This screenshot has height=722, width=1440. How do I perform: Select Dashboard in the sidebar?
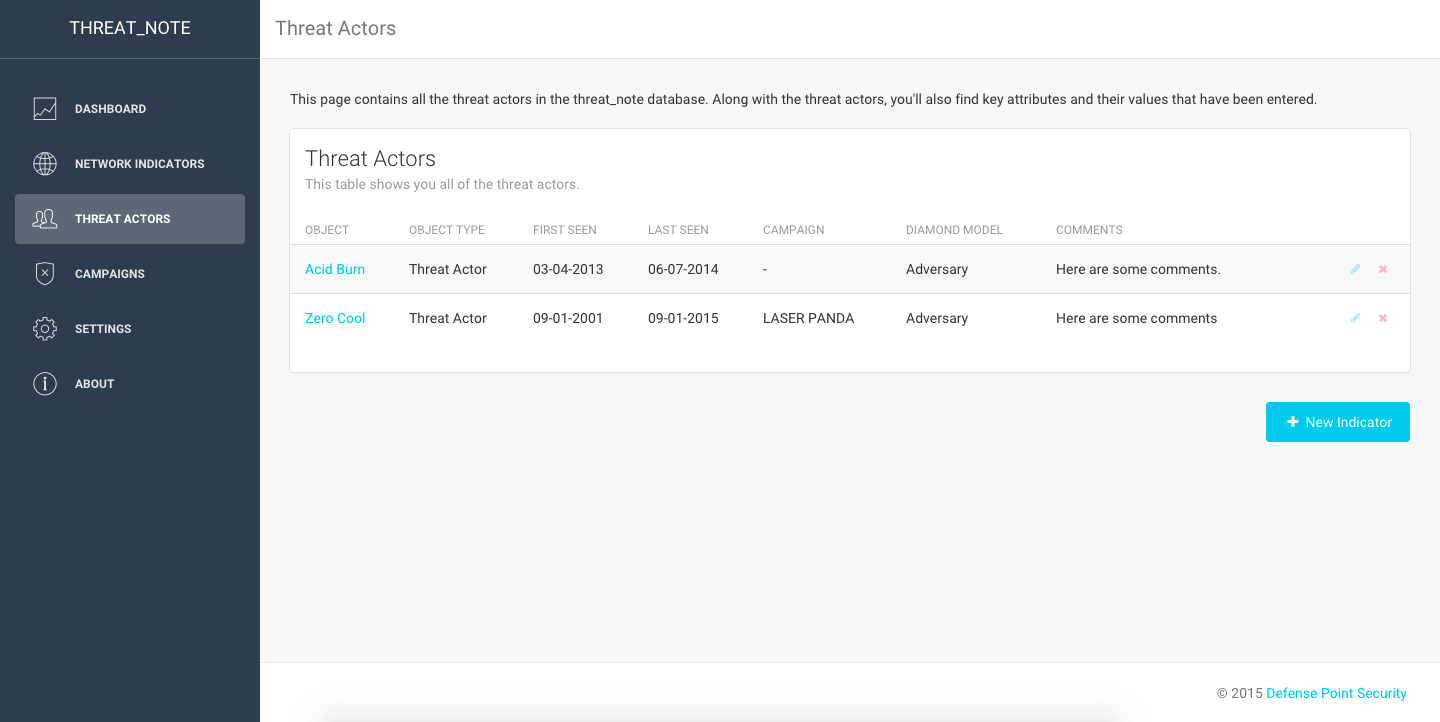point(130,109)
